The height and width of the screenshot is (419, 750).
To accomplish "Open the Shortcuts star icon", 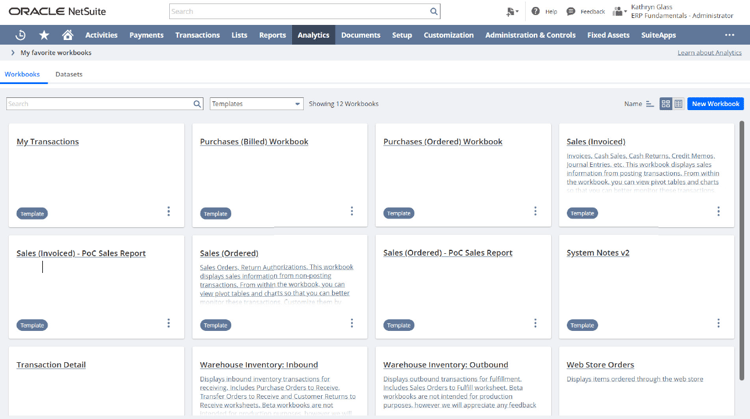I will (44, 35).
